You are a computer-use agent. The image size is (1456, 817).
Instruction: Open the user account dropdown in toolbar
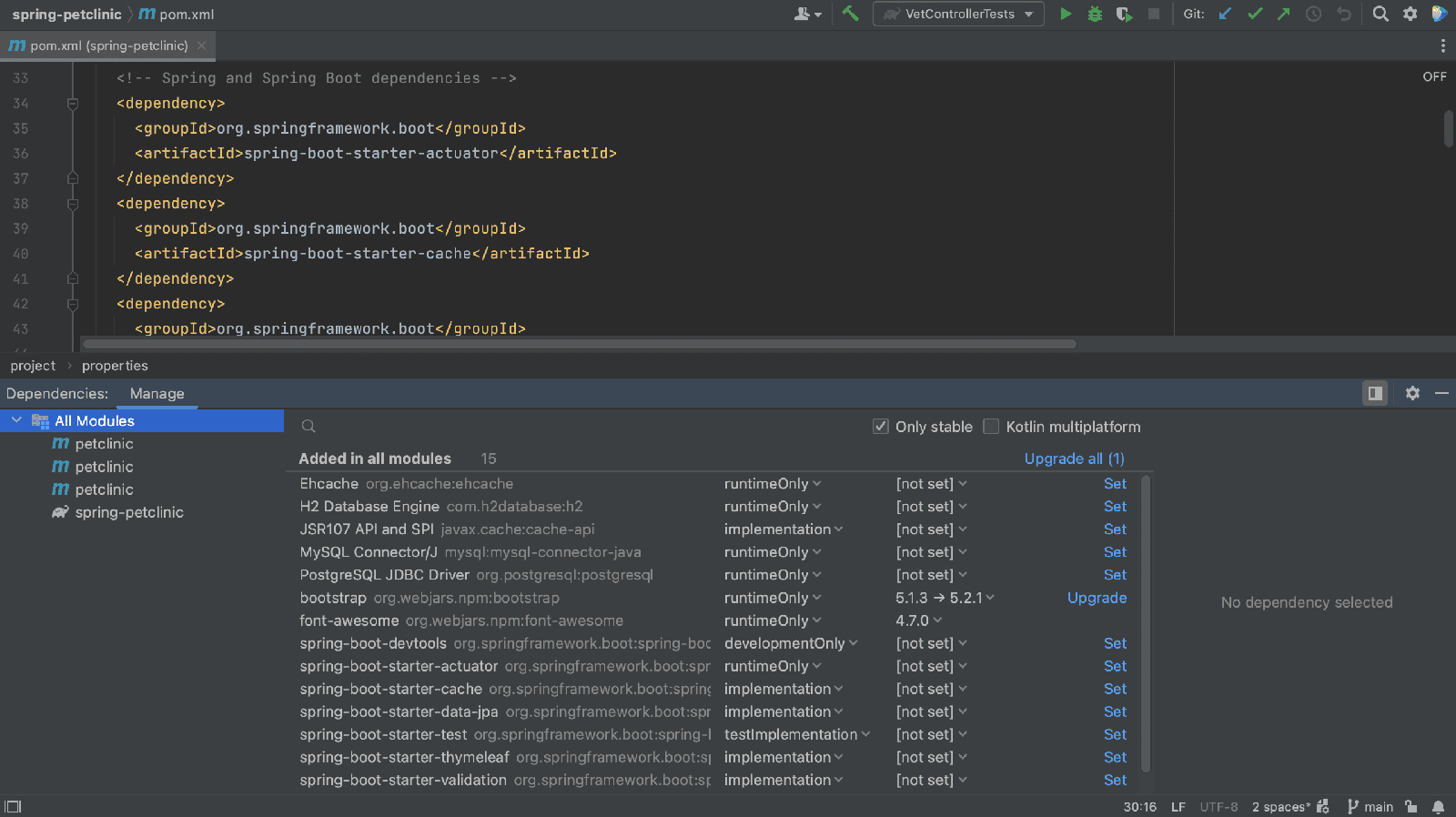point(807,14)
